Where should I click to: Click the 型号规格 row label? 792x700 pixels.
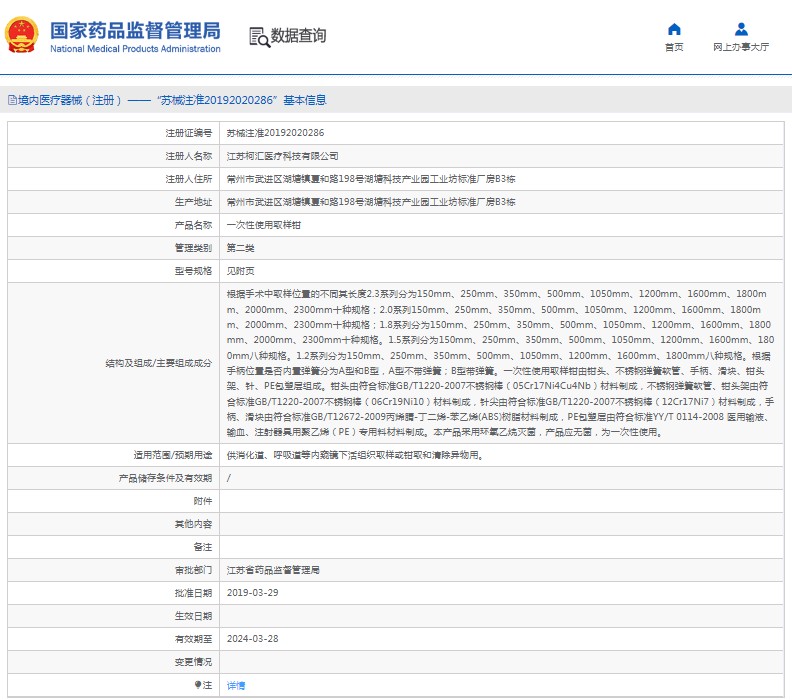click(193, 271)
